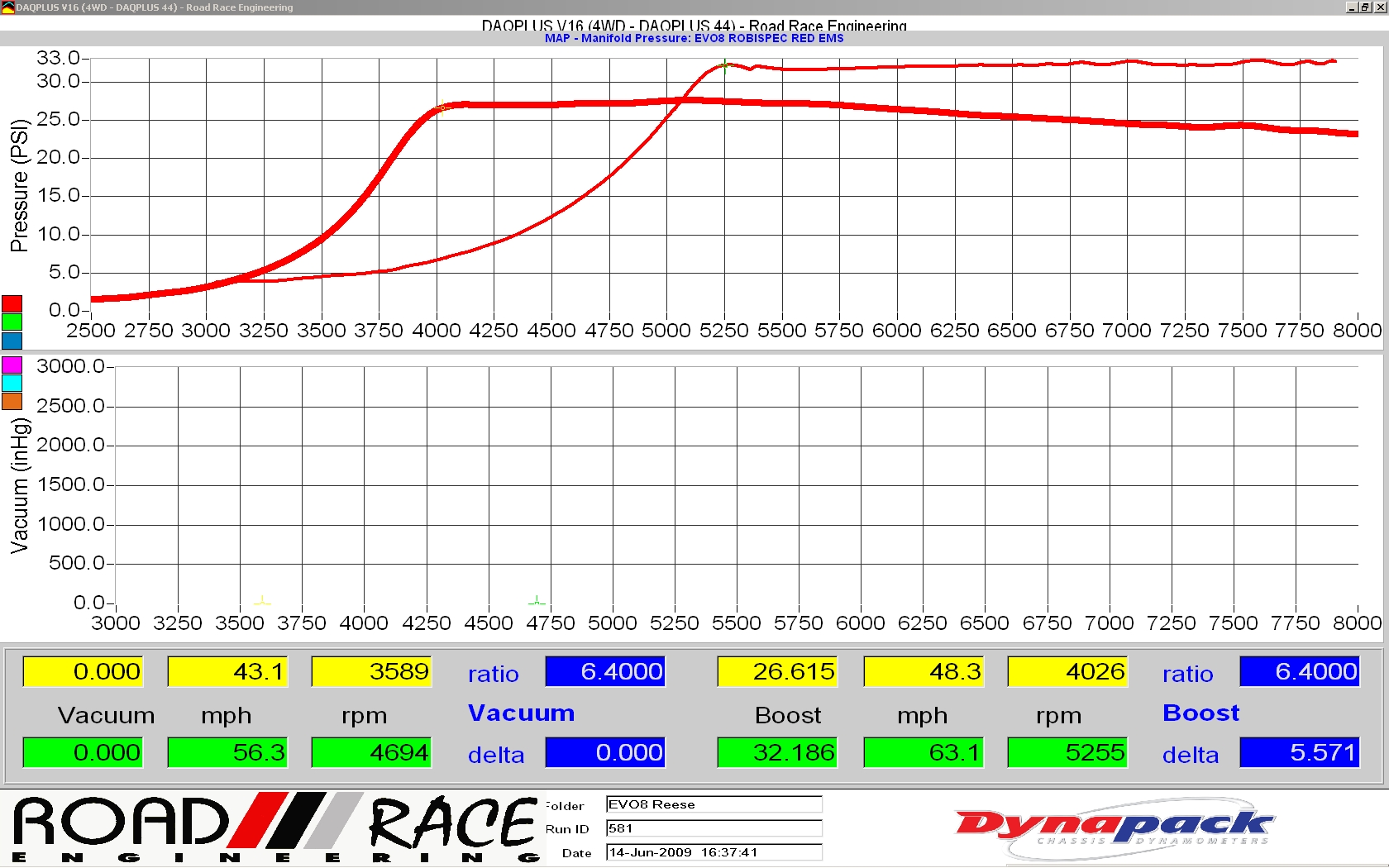Click the blue channel color swatch

click(x=12, y=341)
